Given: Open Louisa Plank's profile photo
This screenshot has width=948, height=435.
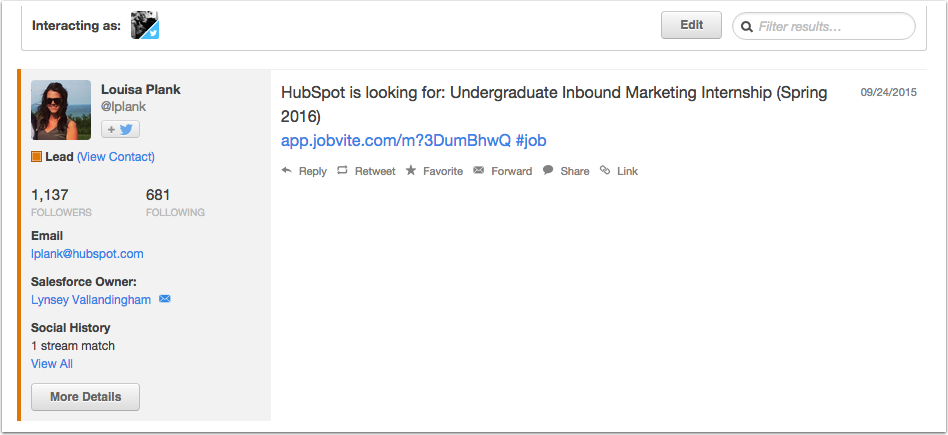Looking at the screenshot, I should pyautogui.click(x=61, y=110).
